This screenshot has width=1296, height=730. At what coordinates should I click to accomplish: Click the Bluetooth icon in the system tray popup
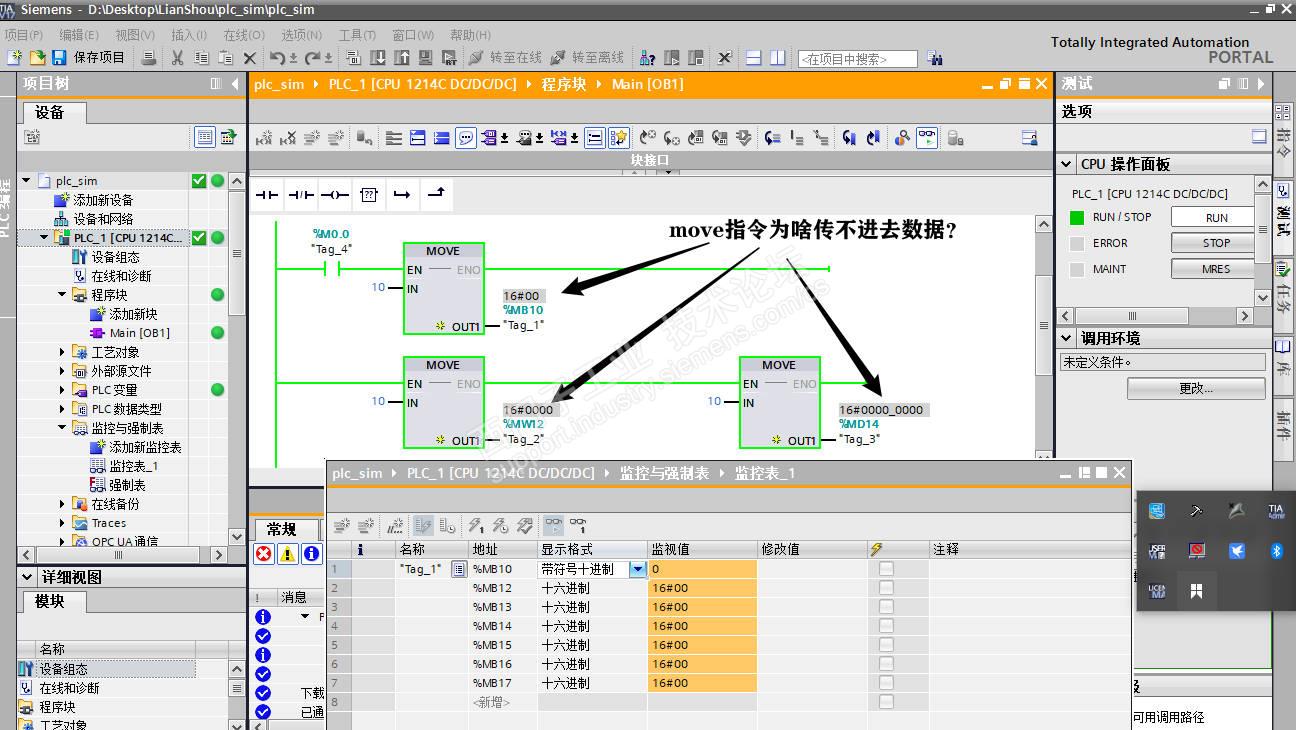1276,551
